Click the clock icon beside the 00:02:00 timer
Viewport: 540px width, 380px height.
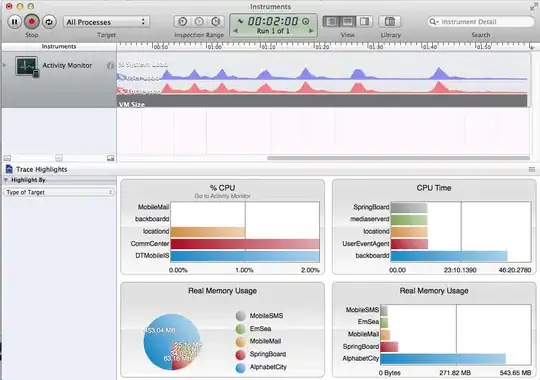[x=305, y=21]
